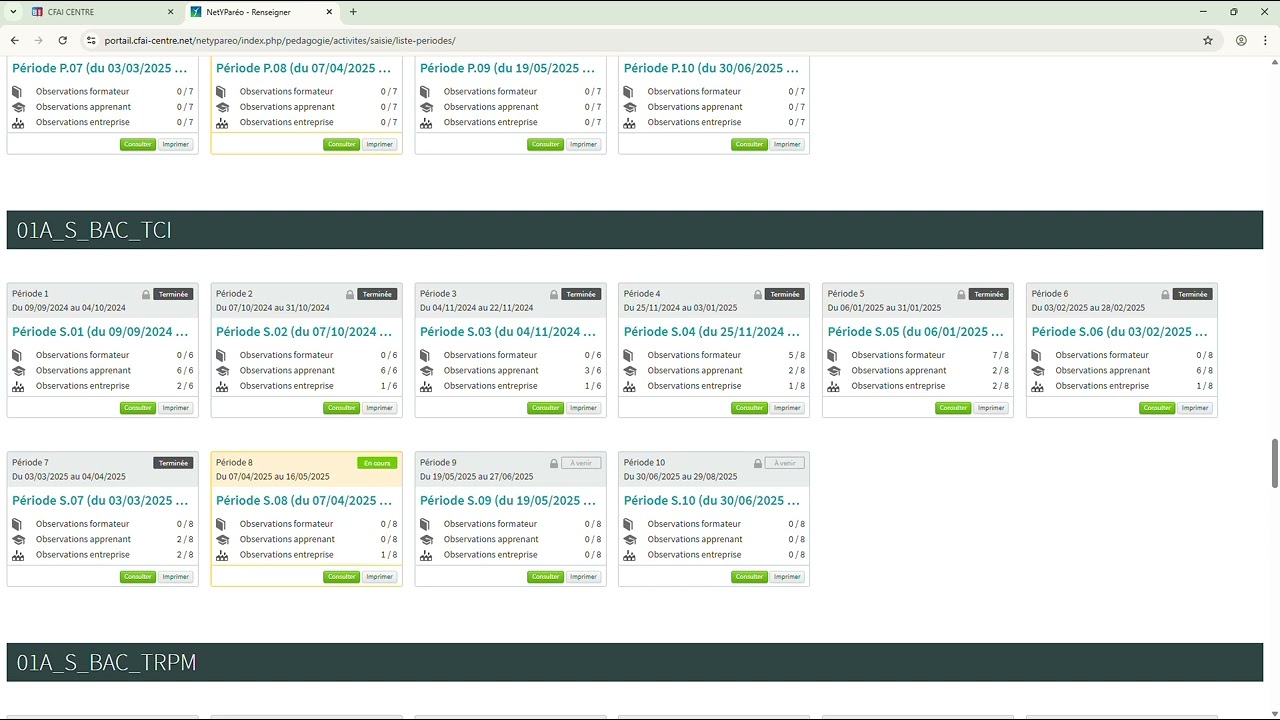1280x720 pixels.
Task: Open the Période P.09 title link
Action: coord(508,68)
